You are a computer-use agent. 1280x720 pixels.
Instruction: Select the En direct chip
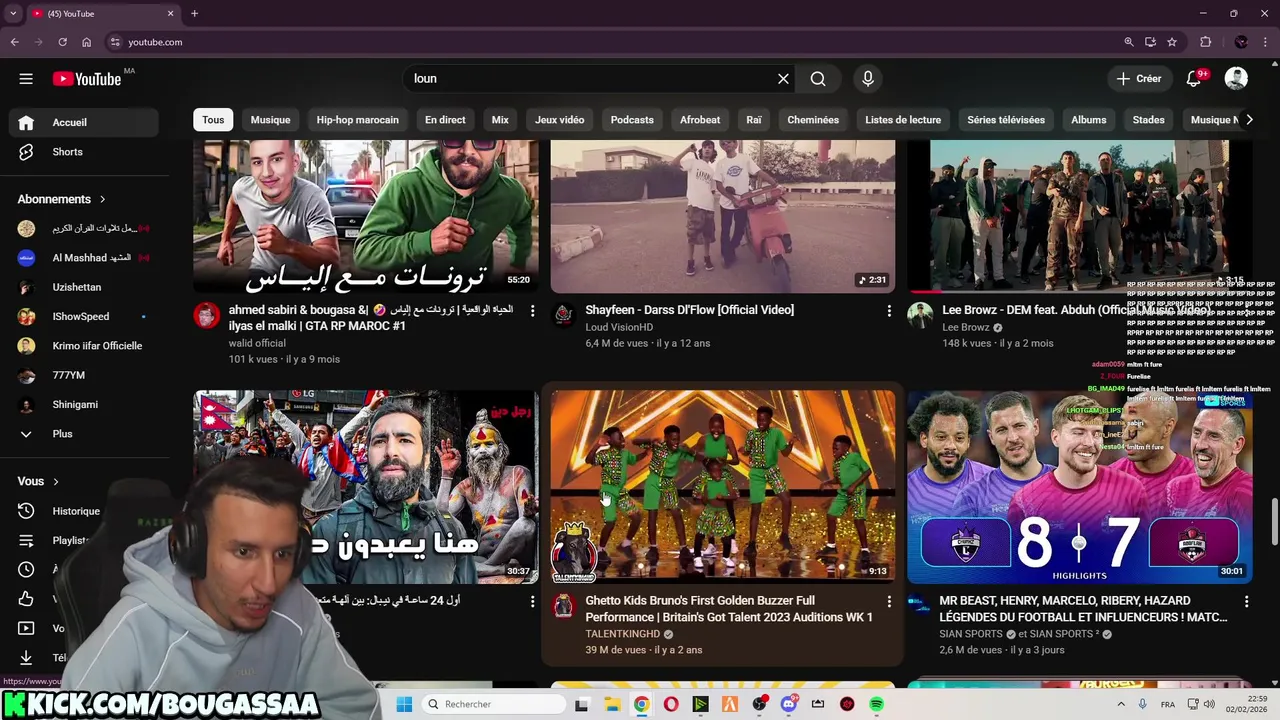[x=445, y=120]
